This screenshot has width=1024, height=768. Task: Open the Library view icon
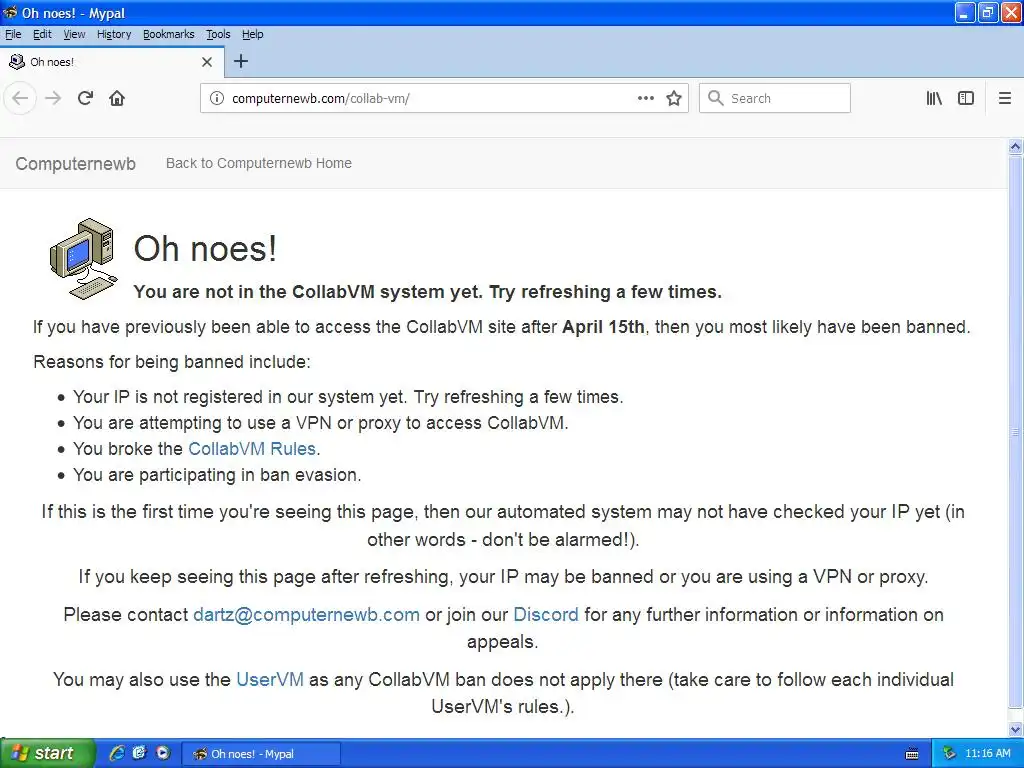pos(934,99)
